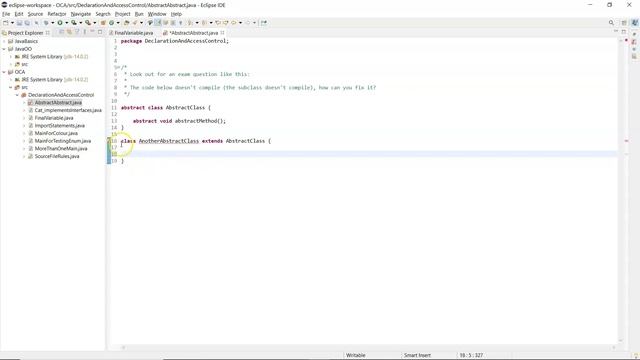Click the Writable status field
640x360 pixels.
point(356,355)
